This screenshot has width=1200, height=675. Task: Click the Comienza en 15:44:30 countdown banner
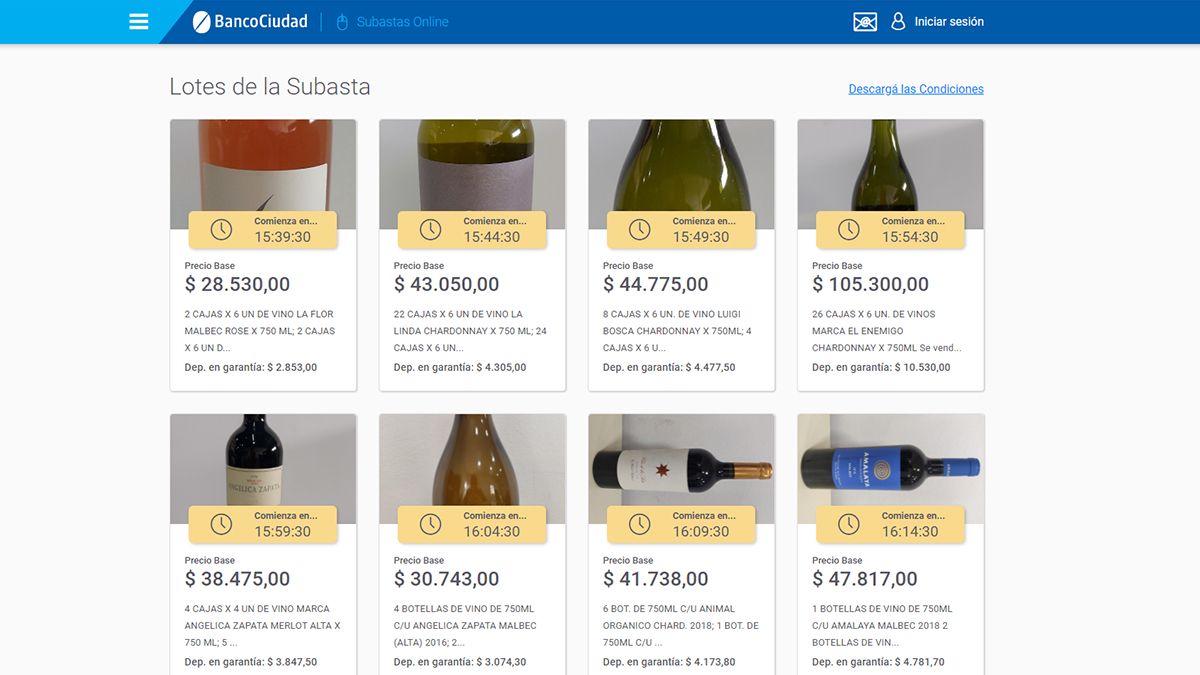click(x=472, y=228)
